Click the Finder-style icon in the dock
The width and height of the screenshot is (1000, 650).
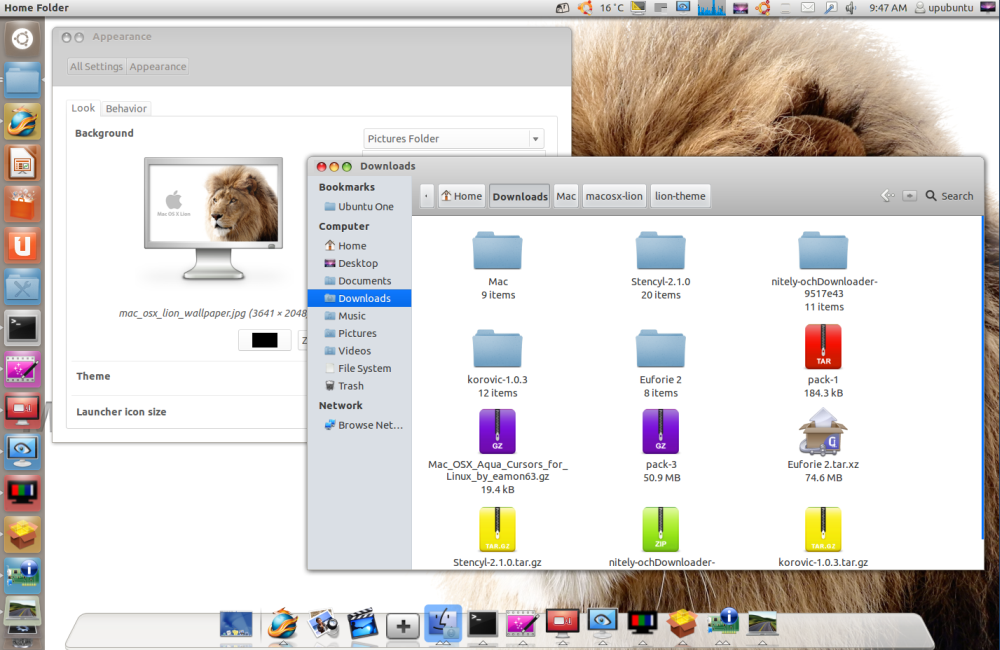pos(442,623)
